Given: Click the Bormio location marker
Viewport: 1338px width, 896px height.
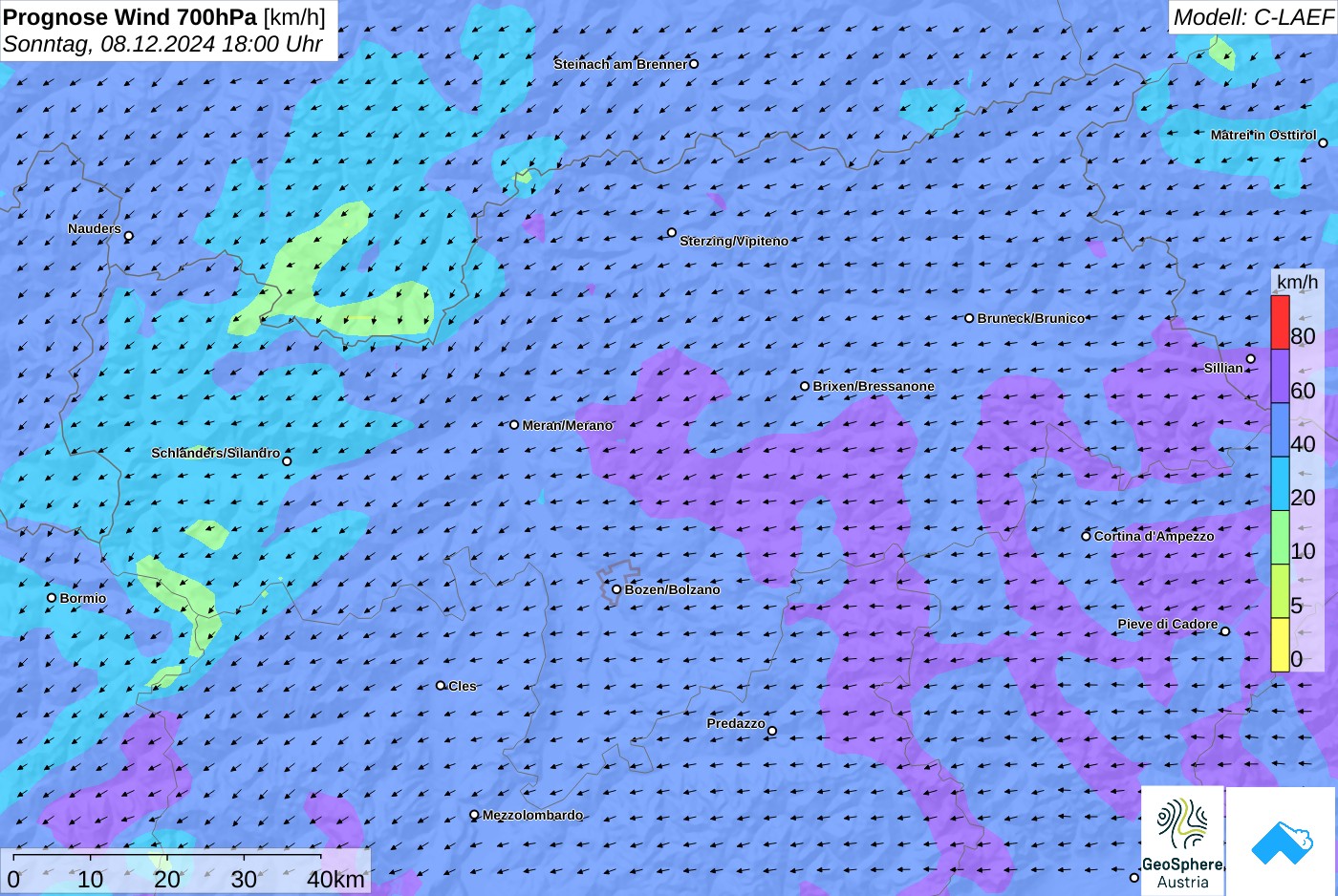Looking at the screenshot, I should (x=52, y=598).
